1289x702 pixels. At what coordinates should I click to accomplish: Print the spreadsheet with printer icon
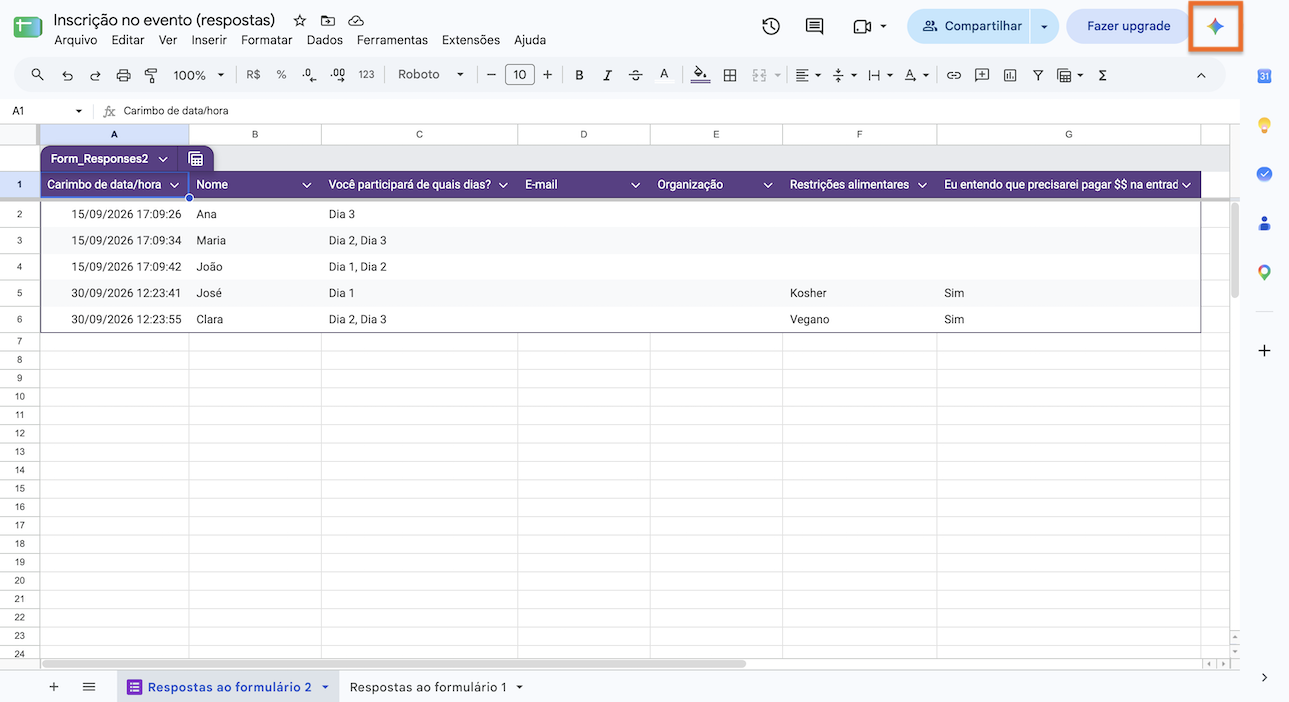[x=123, y=75]
